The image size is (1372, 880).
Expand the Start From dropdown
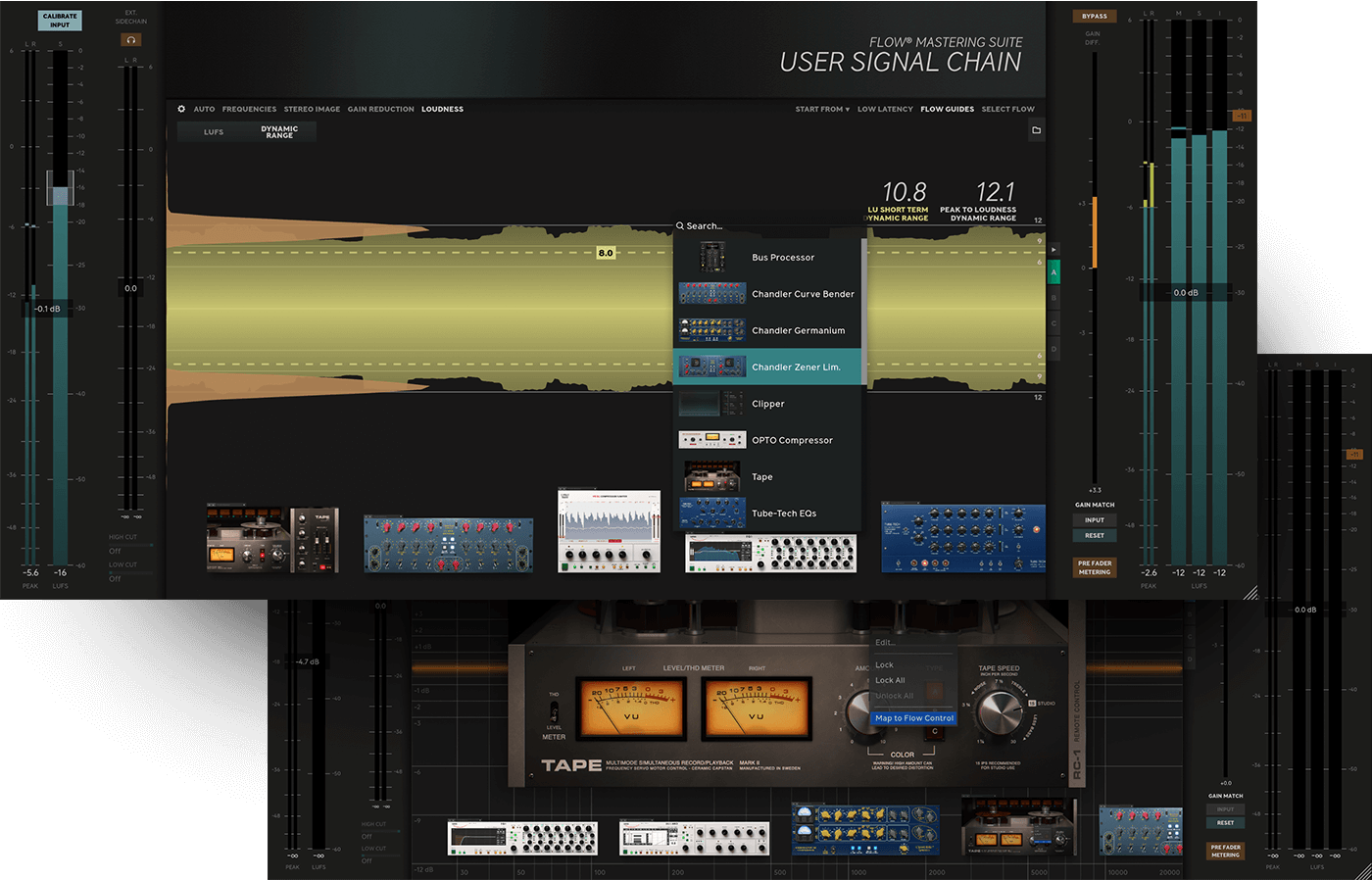[822, 109]
